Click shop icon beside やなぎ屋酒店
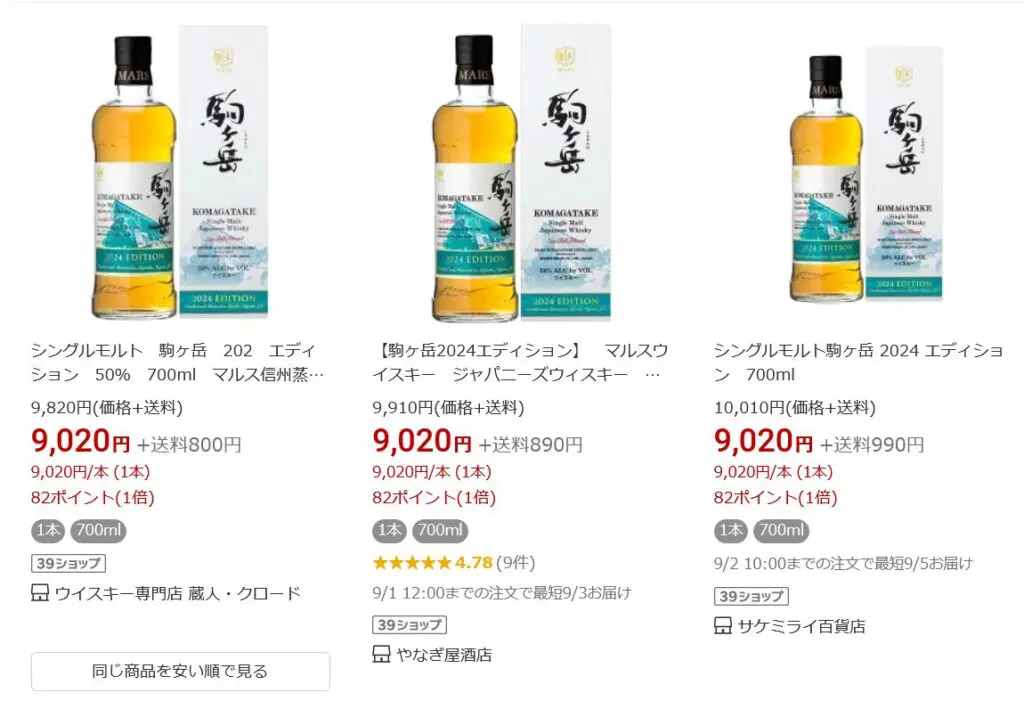The width and height of the screenshot is (1024, 709). [x=381, y=654]
